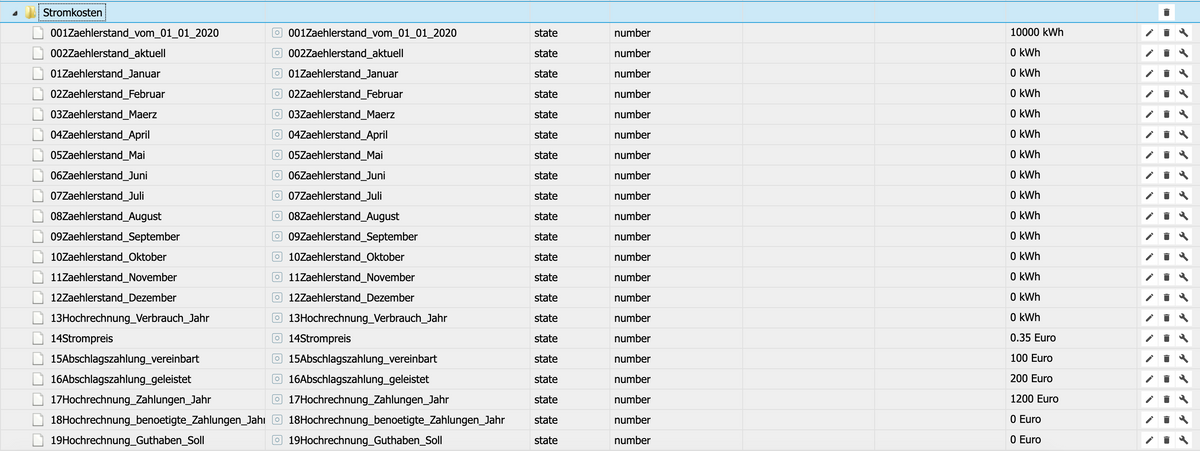The image size is (1200, 451).
Task: Click 'state' type cell in 14Strompreis row
Action: 568,338
